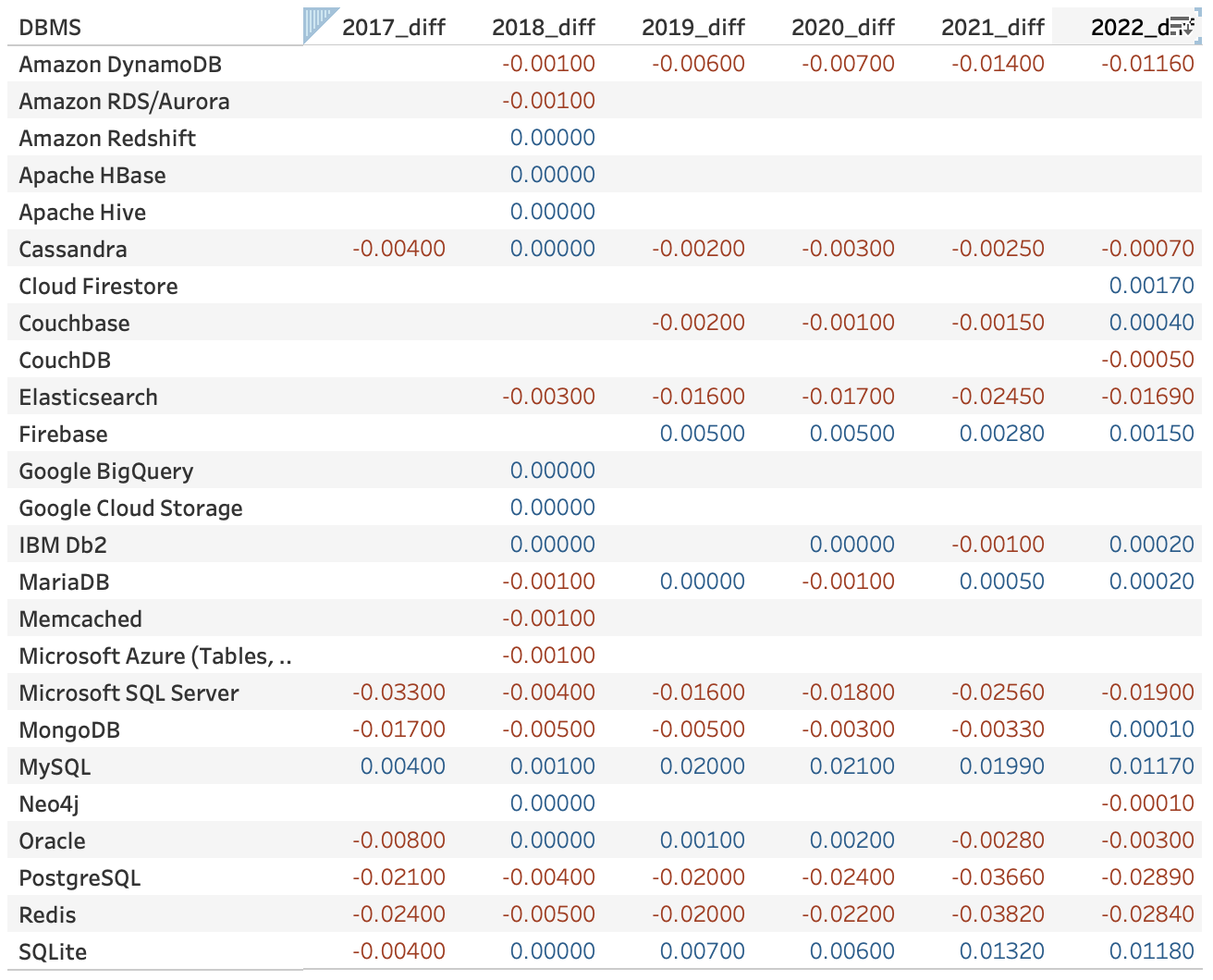Click the Oracle row label
Screen dimensions: 1213x980
point(52,841)
